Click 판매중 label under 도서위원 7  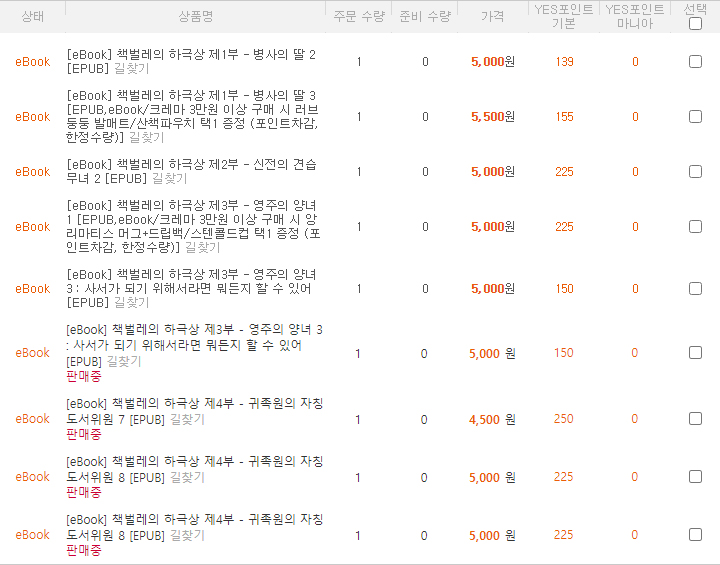click(x=84, y=434)
